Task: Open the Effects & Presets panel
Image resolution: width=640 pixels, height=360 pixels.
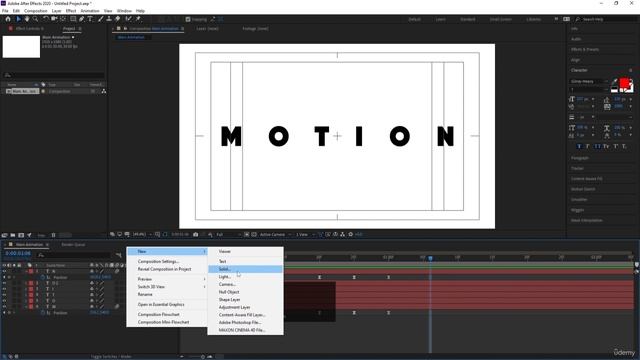Action: click(x=584, y=49)
